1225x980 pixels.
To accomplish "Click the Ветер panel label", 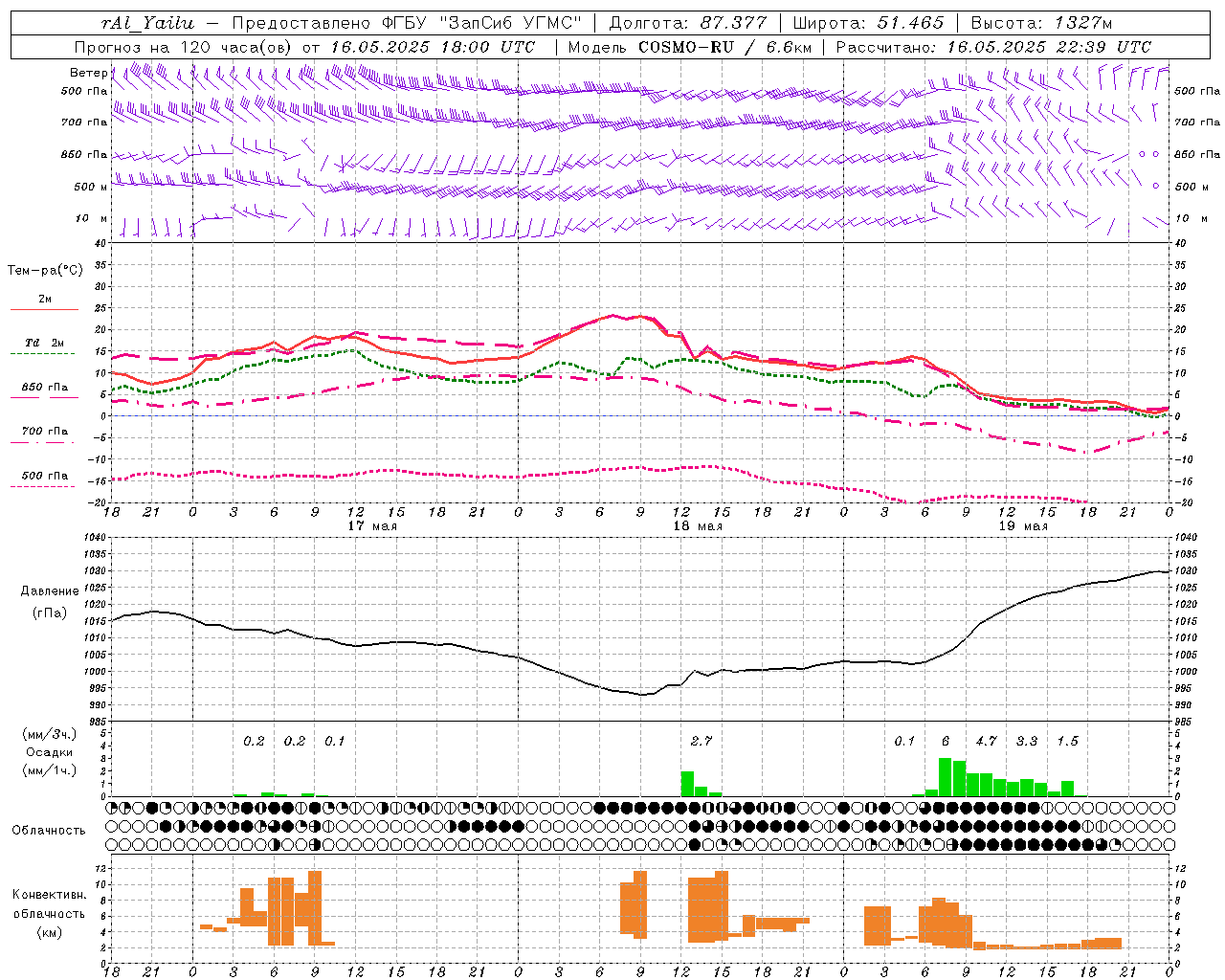I will (x=88, y=73).
